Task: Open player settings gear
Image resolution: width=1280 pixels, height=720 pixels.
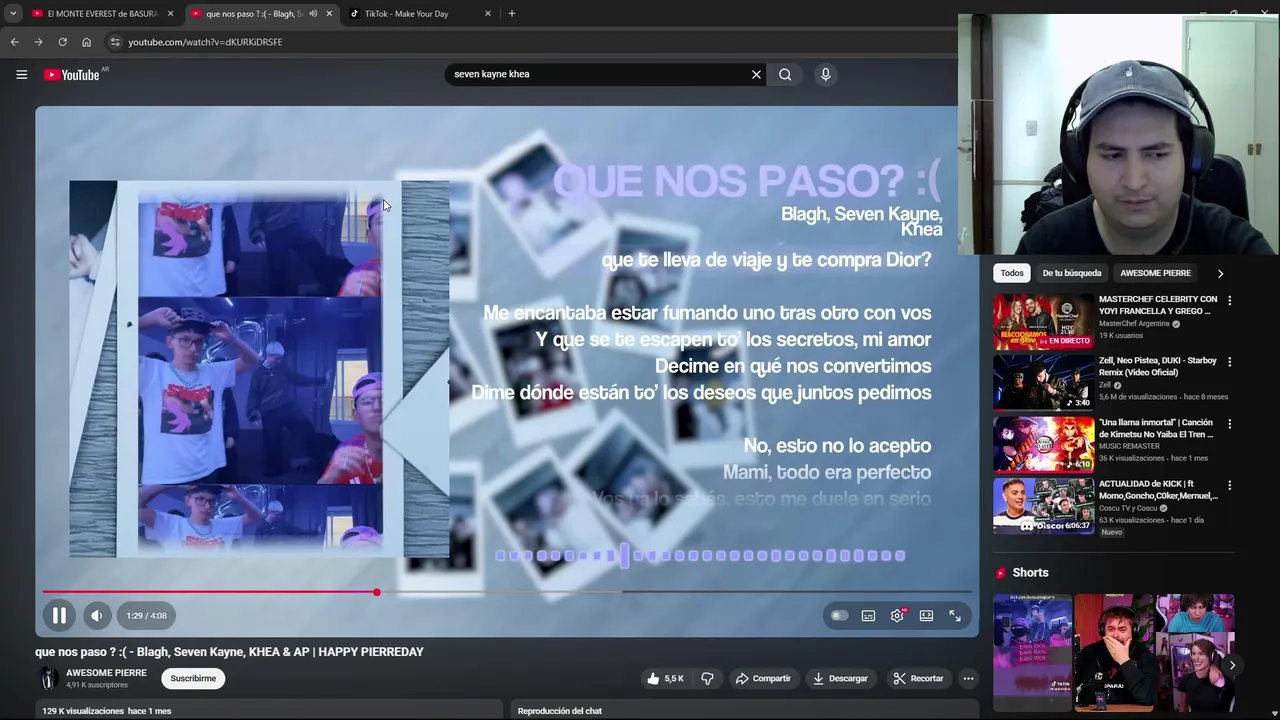Action: point(897,616)
